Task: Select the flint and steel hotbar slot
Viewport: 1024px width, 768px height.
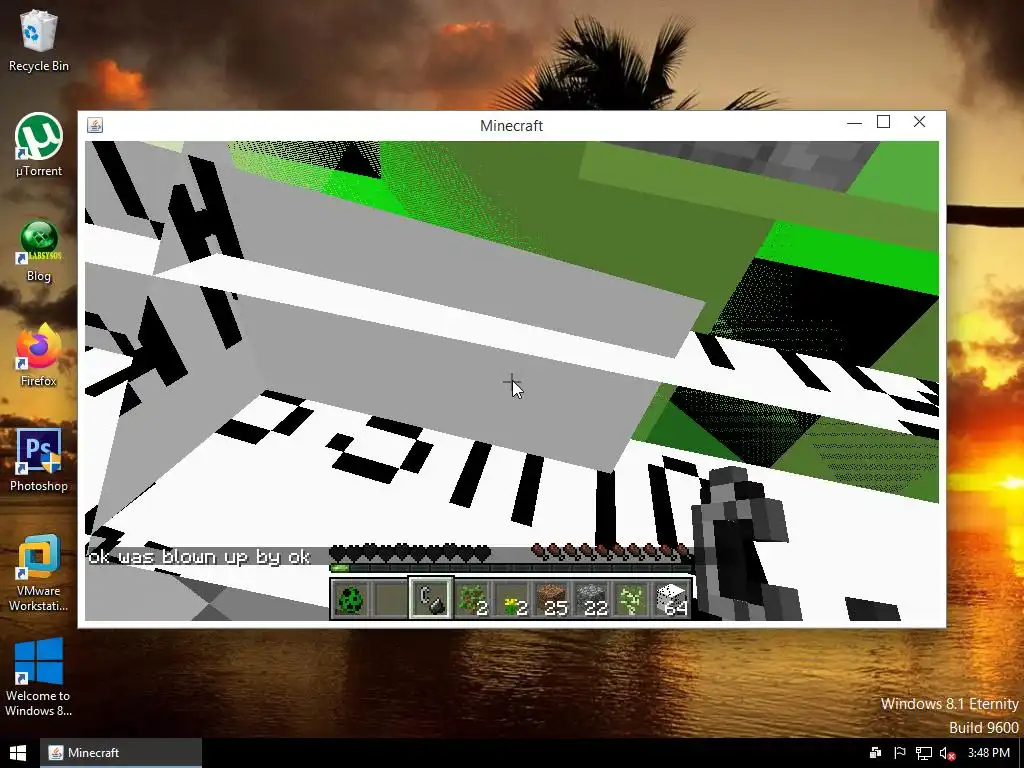Action: [x=431, y=598]
